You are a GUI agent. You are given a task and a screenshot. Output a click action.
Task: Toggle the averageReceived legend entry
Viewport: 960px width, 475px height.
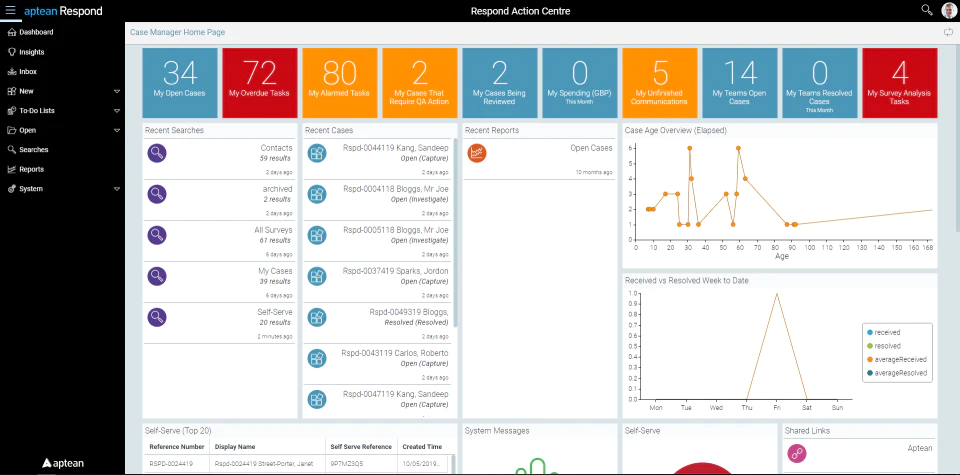[x=896, y=359]
